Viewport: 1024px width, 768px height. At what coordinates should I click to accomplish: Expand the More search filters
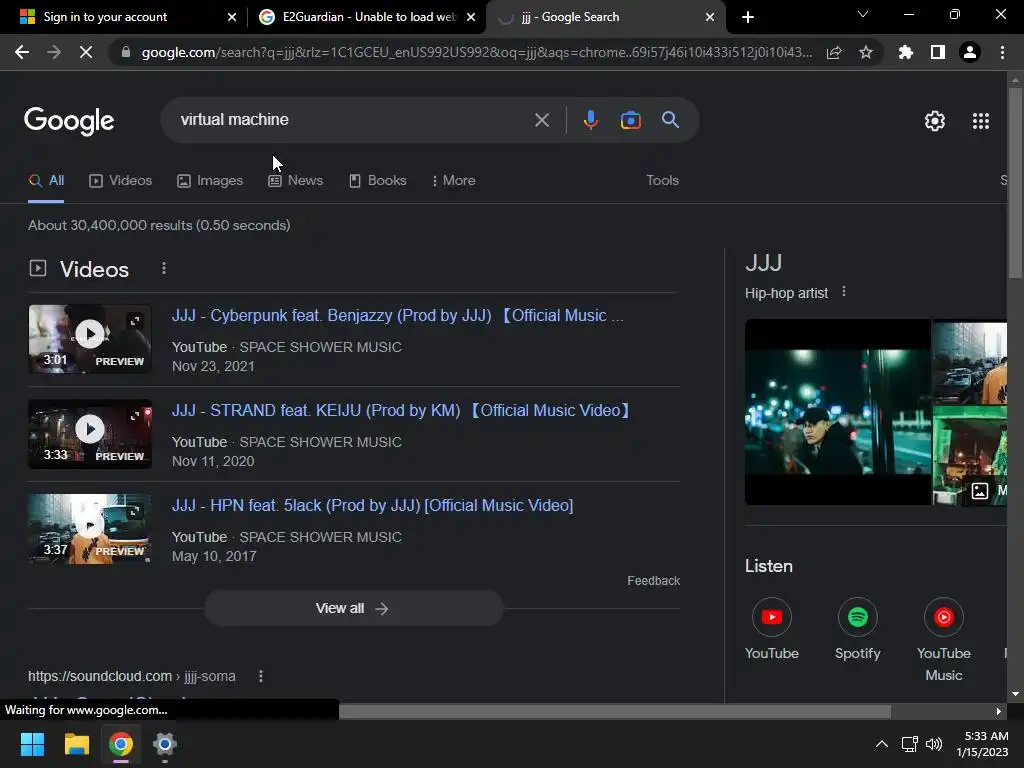pyautogui.click(x=453, y=181)
